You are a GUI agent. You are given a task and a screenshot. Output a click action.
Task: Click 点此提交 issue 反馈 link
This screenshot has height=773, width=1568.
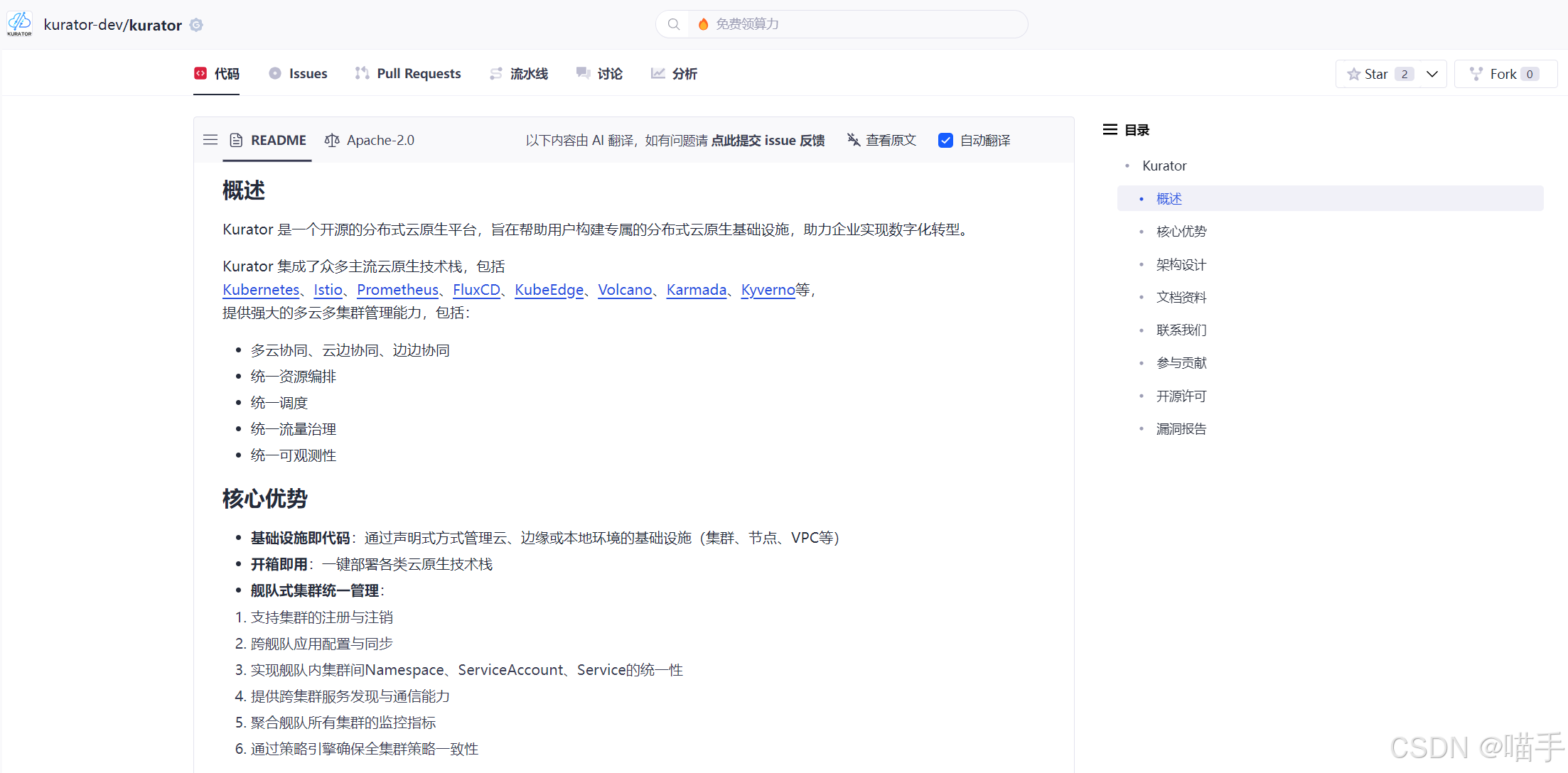coord(768,140)
